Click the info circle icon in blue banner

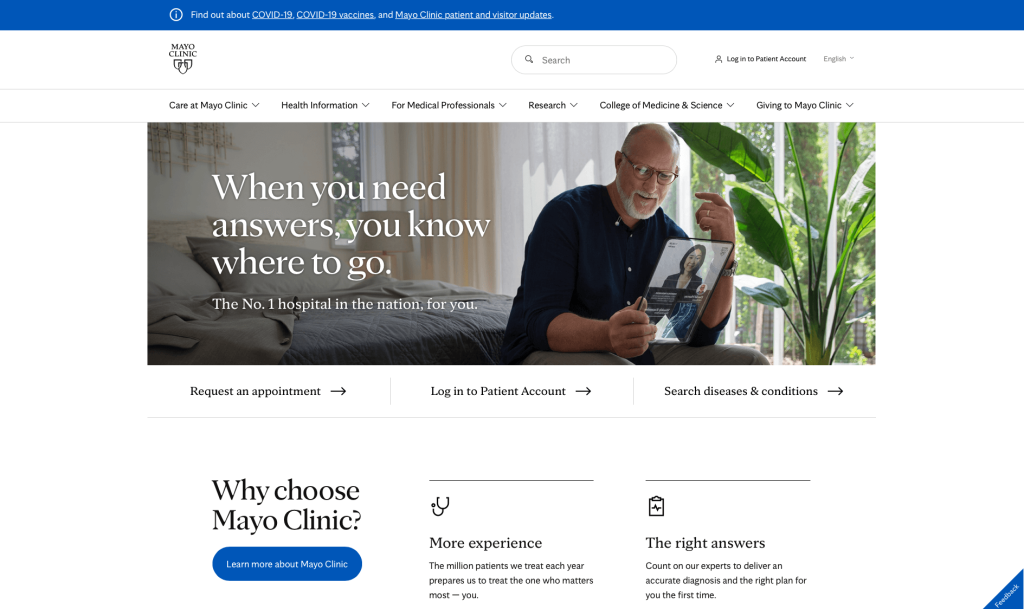[x=176, y=14]
